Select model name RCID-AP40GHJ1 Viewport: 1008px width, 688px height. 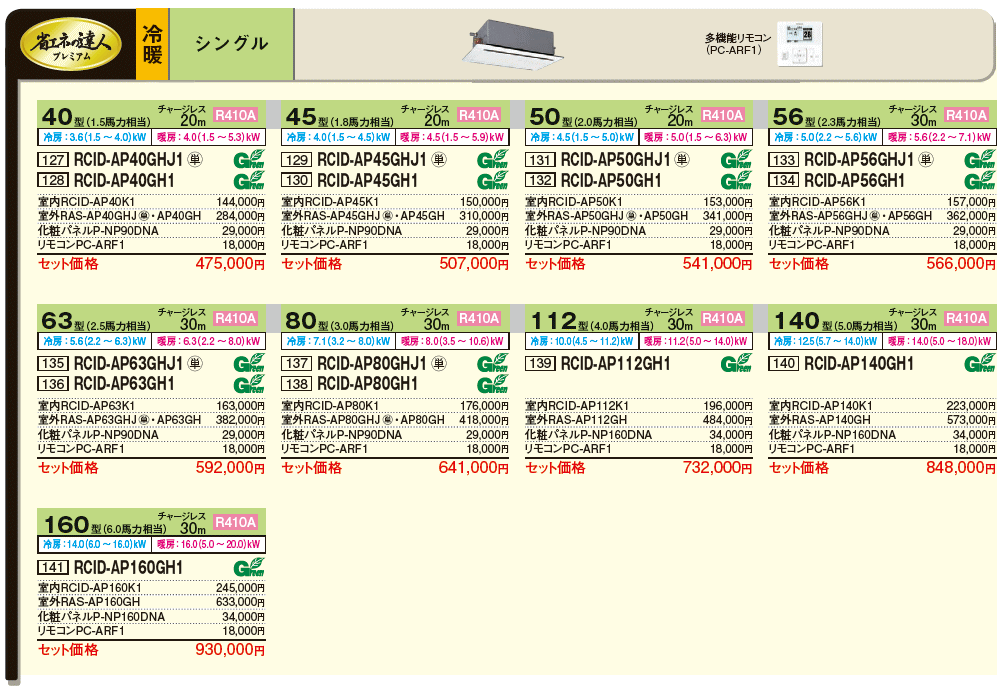[x=129, y=159]
